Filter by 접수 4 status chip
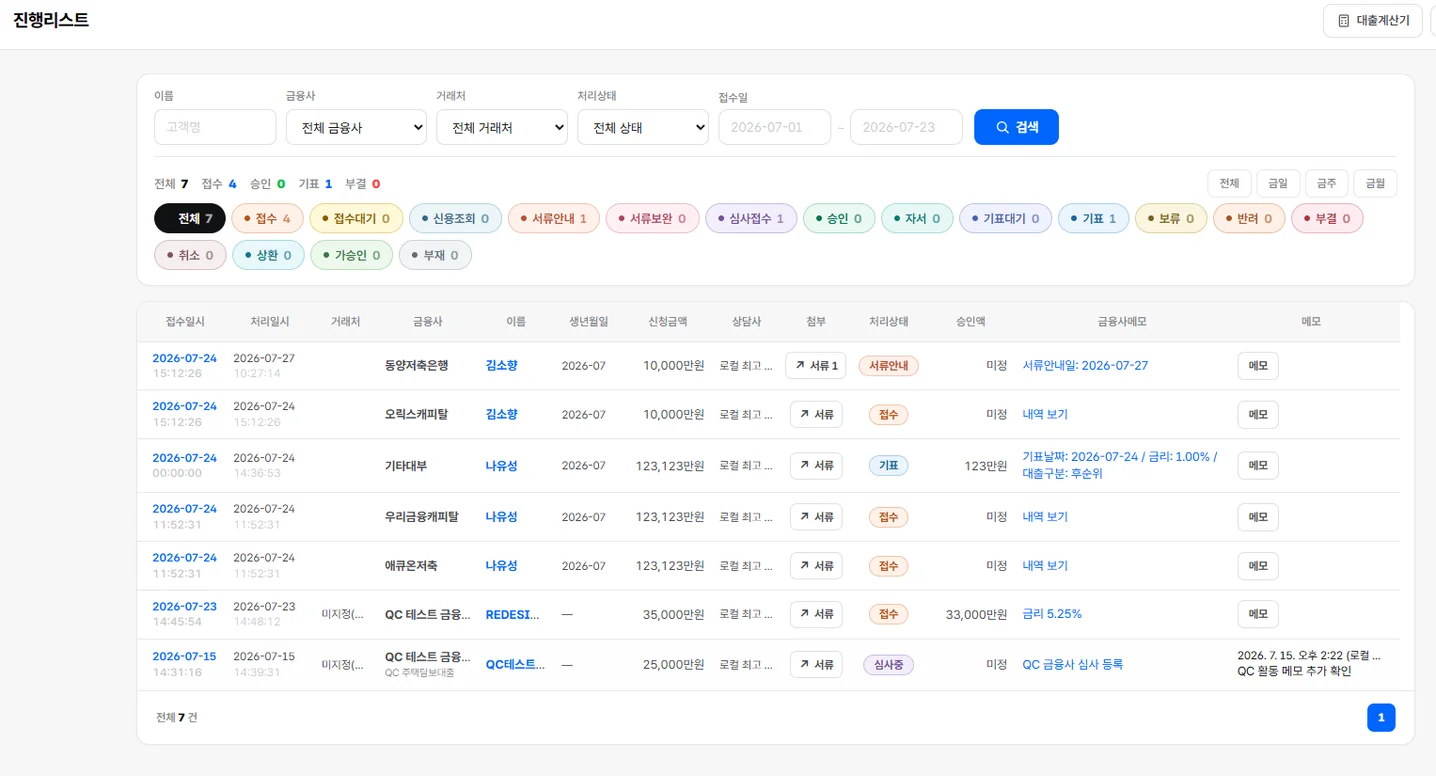Image resolution: width=1436 pixels, height=776 pixels. (267, 218)
